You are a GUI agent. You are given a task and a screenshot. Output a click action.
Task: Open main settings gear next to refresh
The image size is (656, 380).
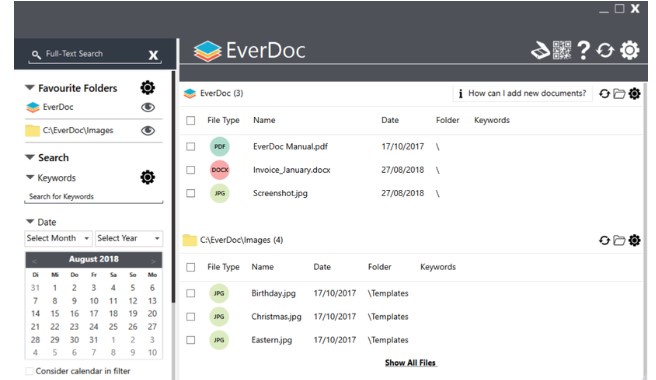pos(630,51)
